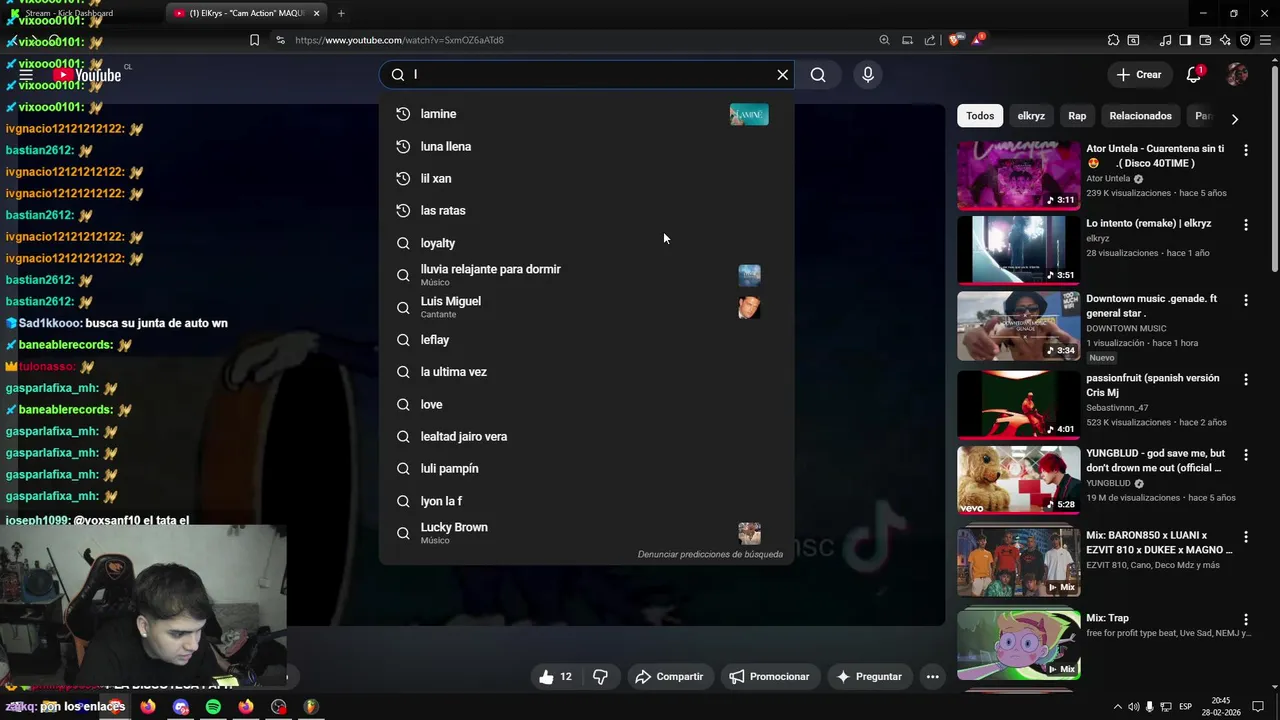Screen dimensions: 1280x720
Task: Open Ator Untela Cuarentena thumbnail
Action: pos(1018,175)
